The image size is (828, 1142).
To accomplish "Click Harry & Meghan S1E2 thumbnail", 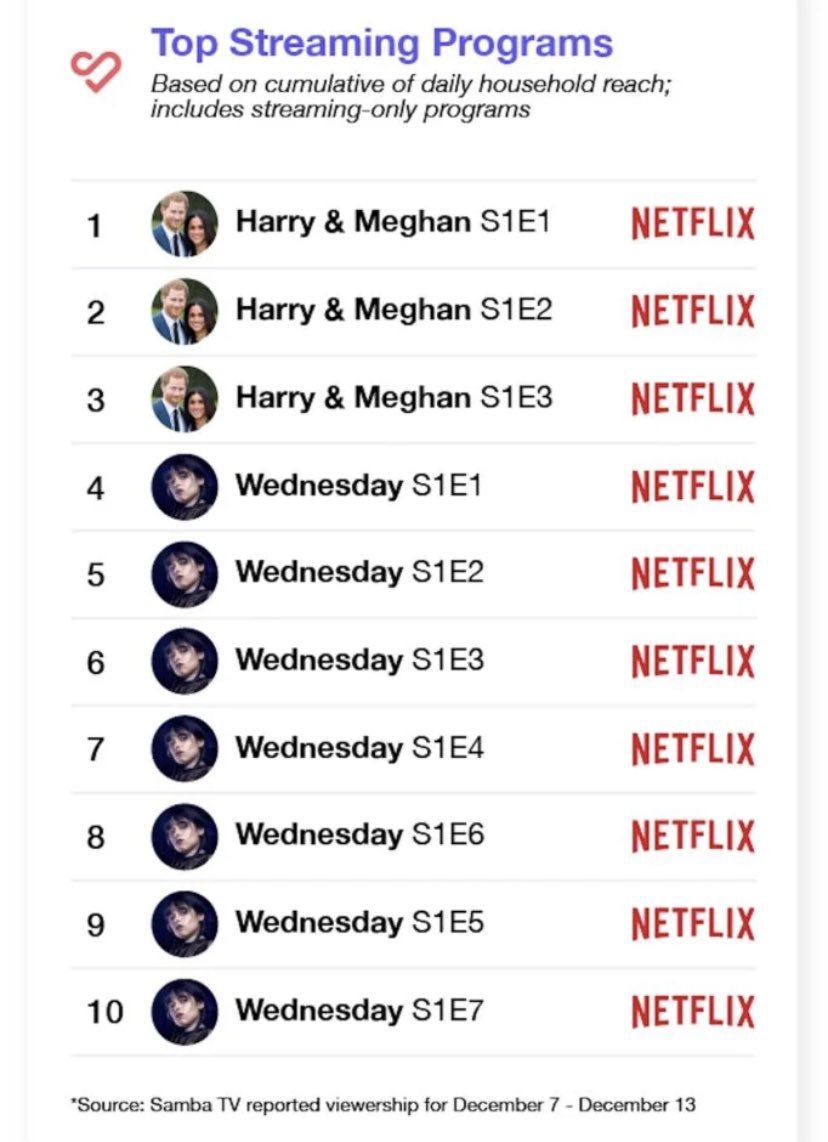I will coord(184,311).
